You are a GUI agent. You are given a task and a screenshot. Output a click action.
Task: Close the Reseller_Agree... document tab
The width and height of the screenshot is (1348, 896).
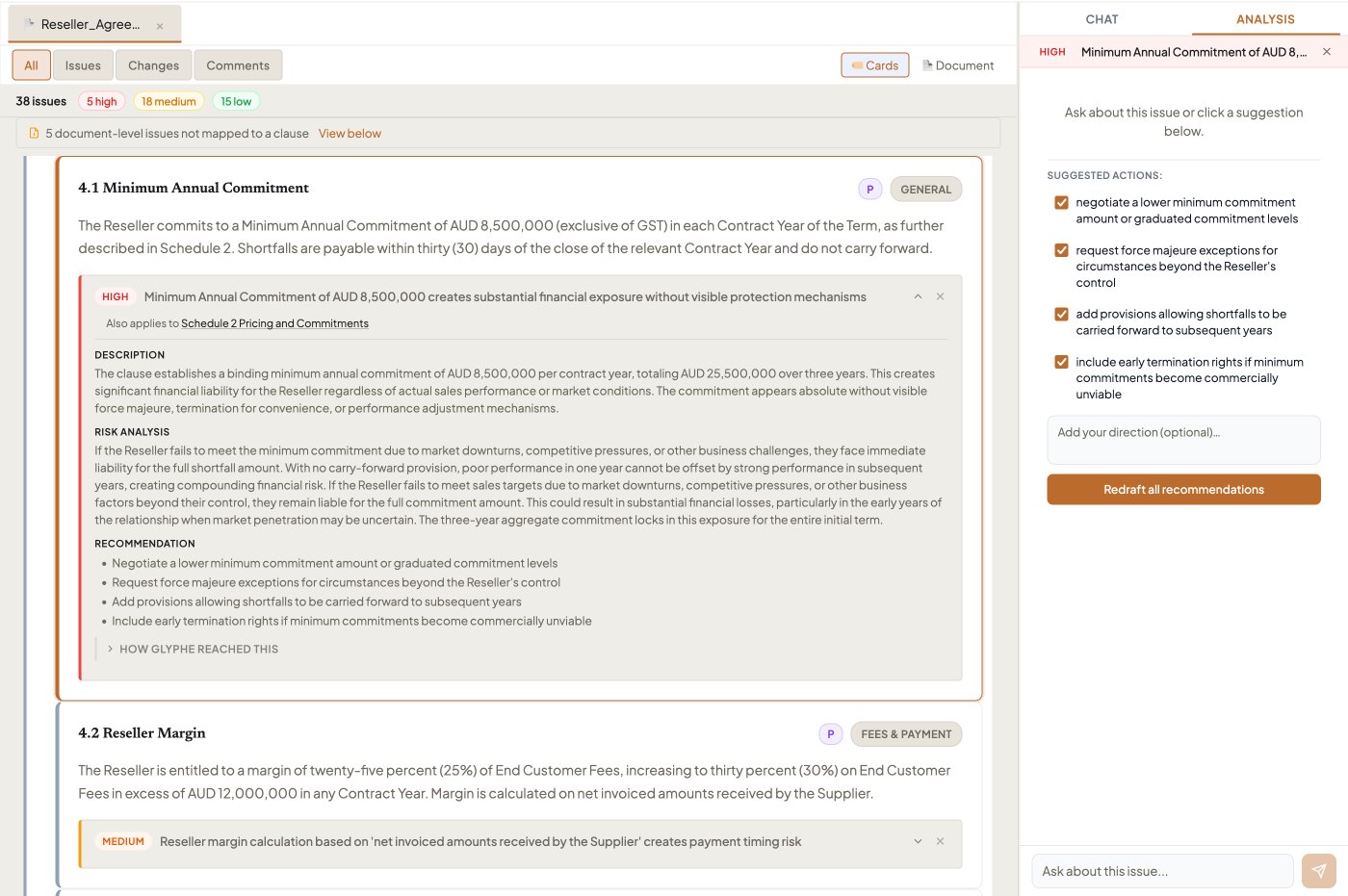point(160,26)
